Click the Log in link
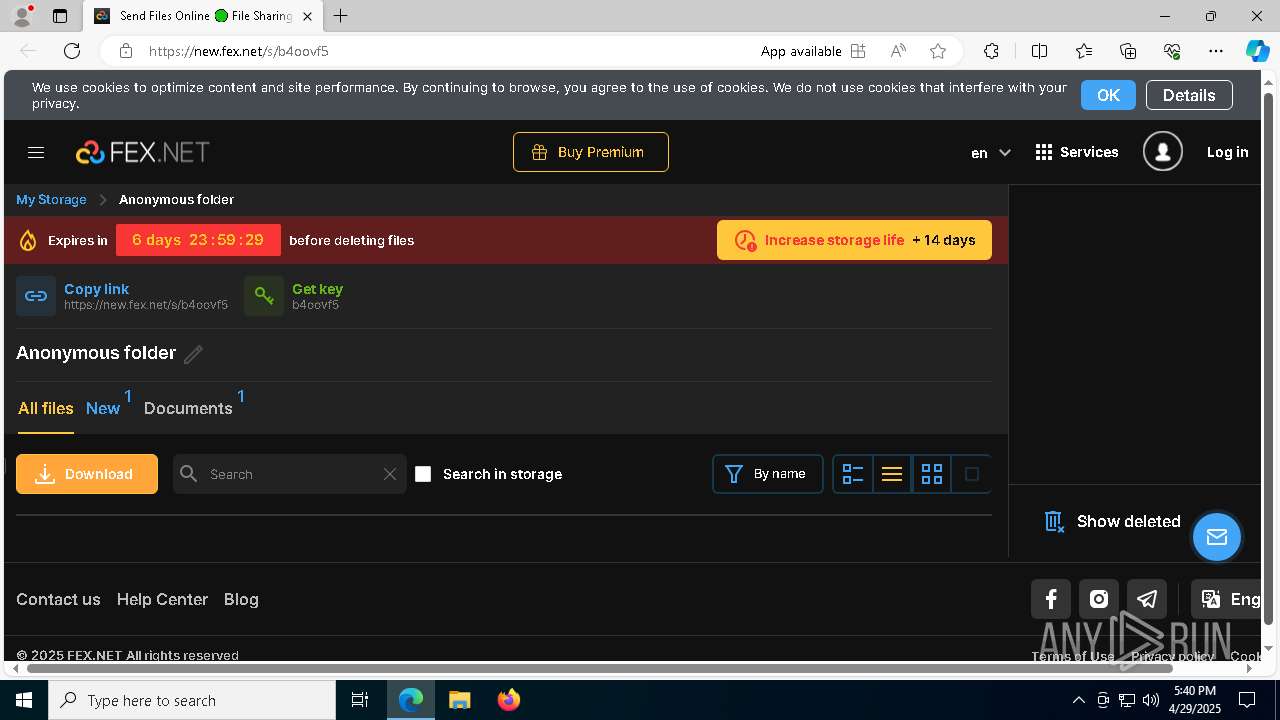The height and width of the screenshot is (720, 1280). click(x=1227, y=152)
